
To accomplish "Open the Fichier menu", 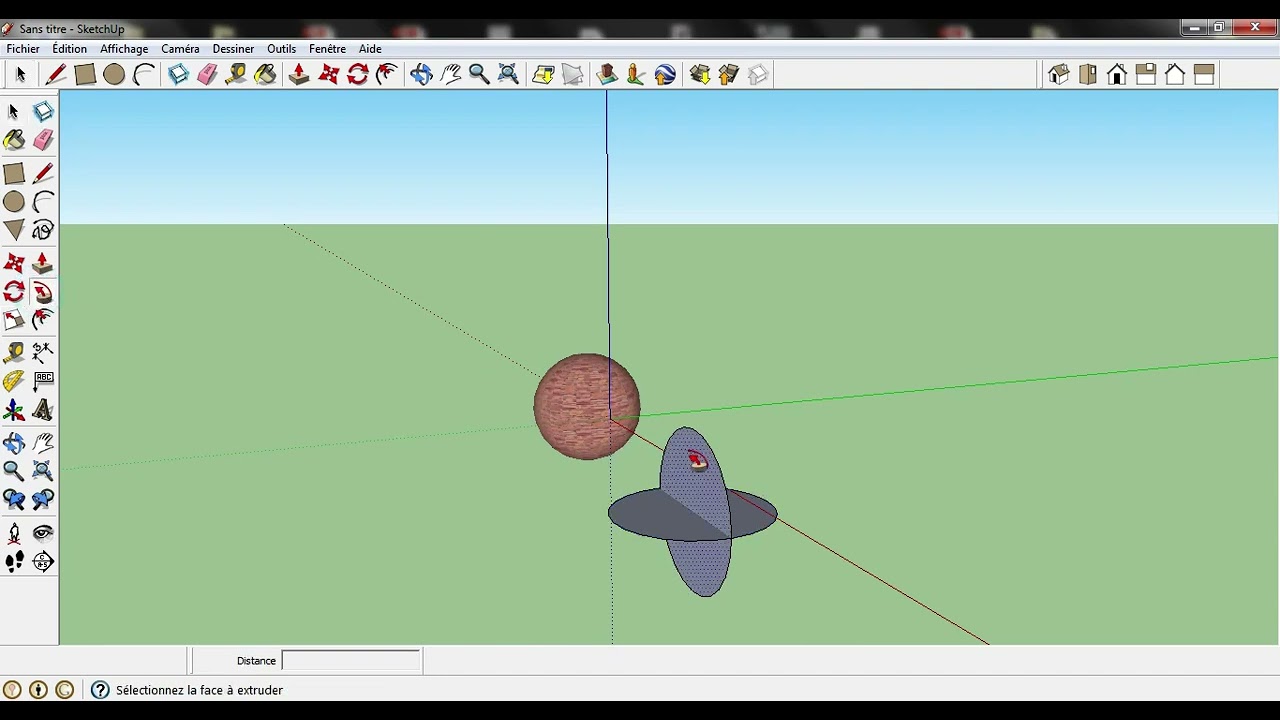I will 23,48.
